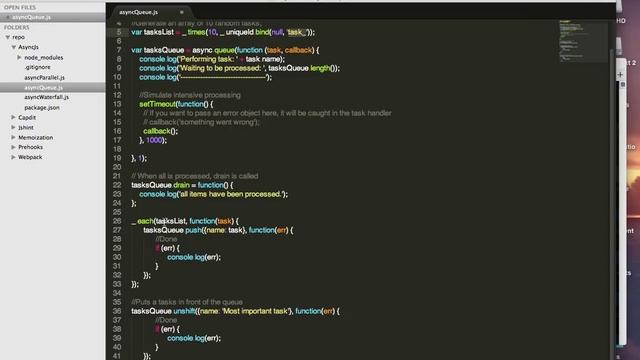Screen dimensions: 640x360
Task: Select asyncQueue.js in Asyncjs folder
Action: 44,87
